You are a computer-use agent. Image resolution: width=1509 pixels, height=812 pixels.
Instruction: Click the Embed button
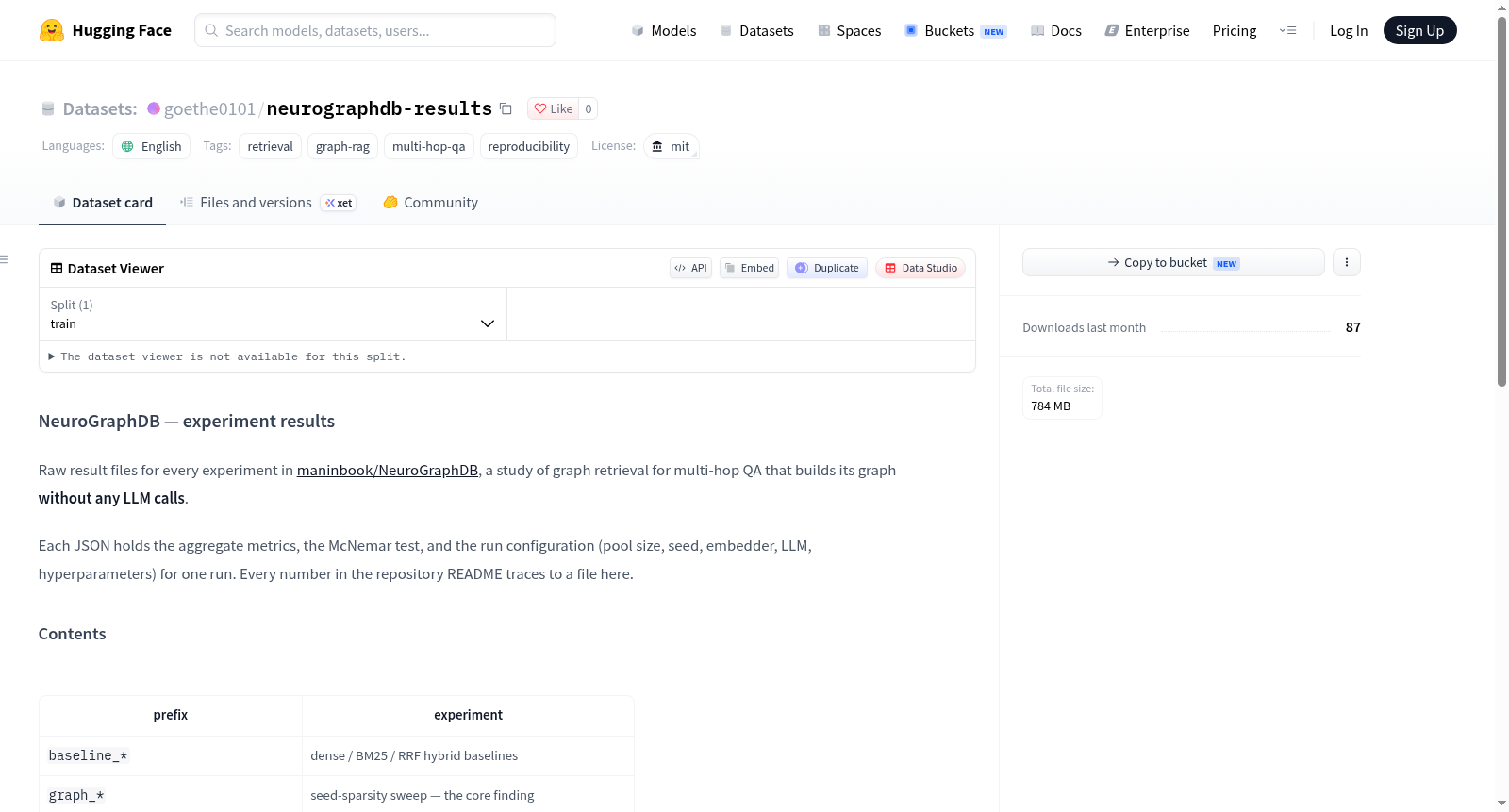[x=749, y=268]
